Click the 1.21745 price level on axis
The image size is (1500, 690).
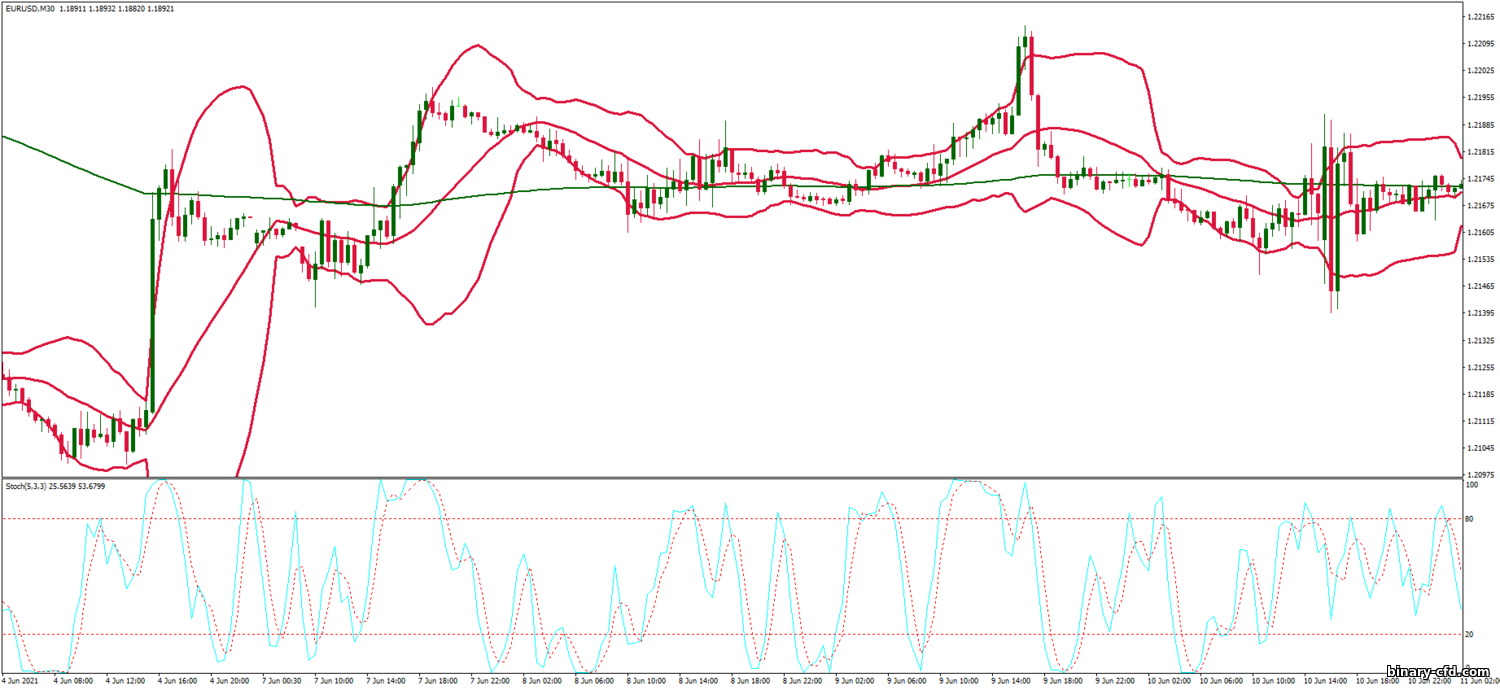(x=1479, y=178)
